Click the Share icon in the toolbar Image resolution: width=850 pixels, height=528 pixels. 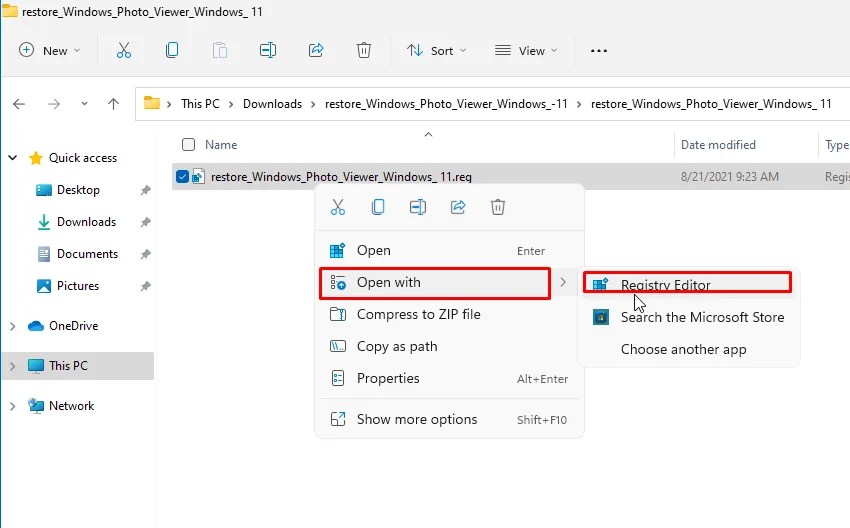click(316, 50)
